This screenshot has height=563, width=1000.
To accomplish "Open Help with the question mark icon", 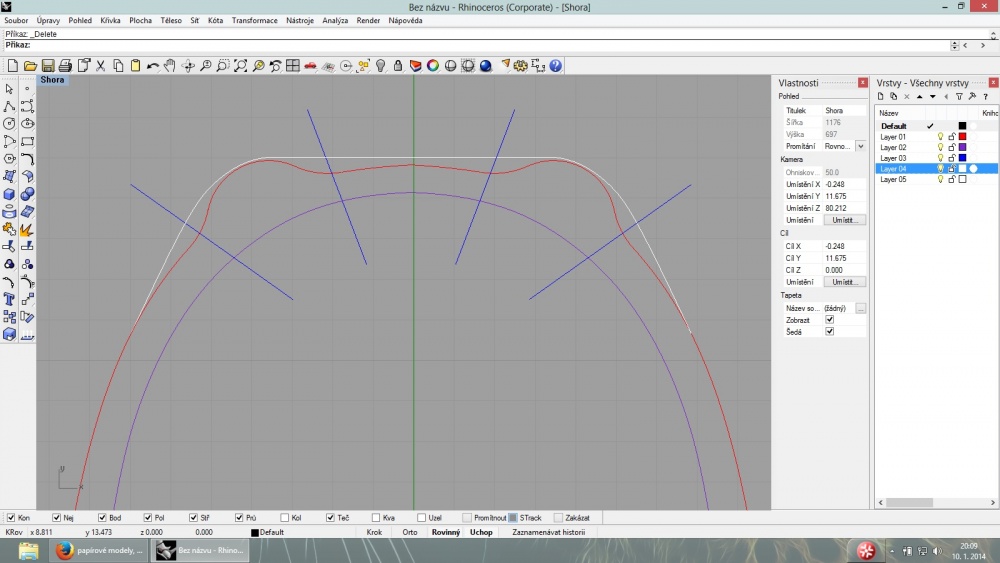I will (x=556, y=66).
